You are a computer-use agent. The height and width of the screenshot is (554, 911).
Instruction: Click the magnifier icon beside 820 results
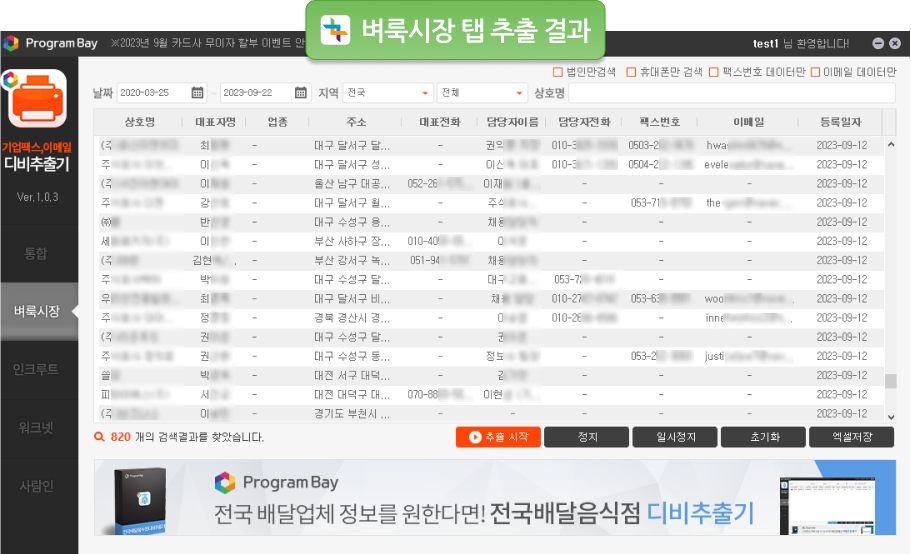point(99,437)
